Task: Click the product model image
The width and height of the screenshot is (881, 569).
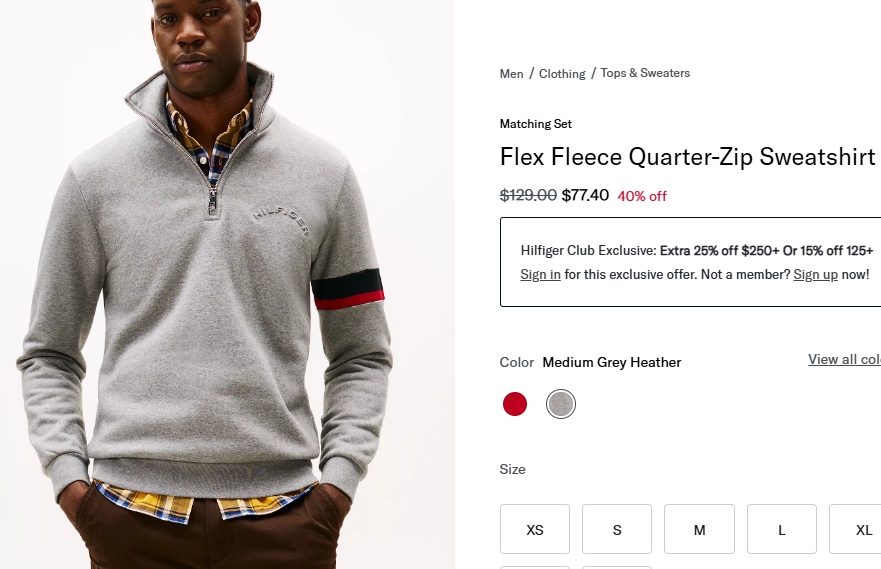Action: pyautogui.click(x=227, y=300)
